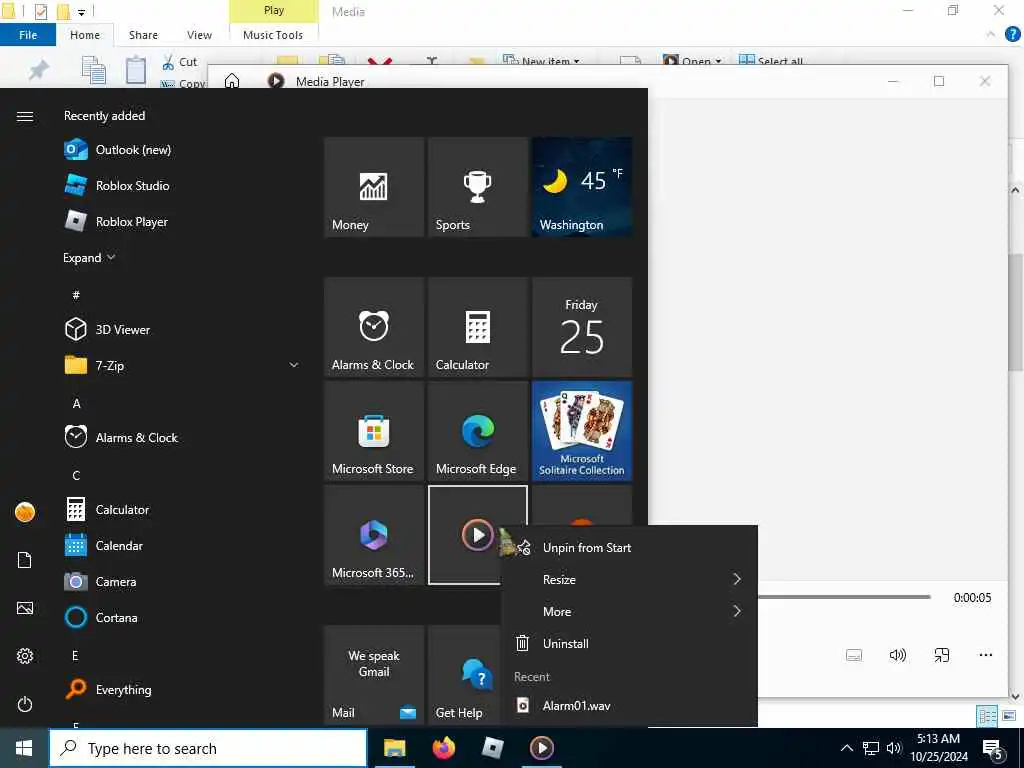The height and width of the screenshot is (768, 1024).
Task: Open the File tab in File Explorer
Action: click(28, 35)
